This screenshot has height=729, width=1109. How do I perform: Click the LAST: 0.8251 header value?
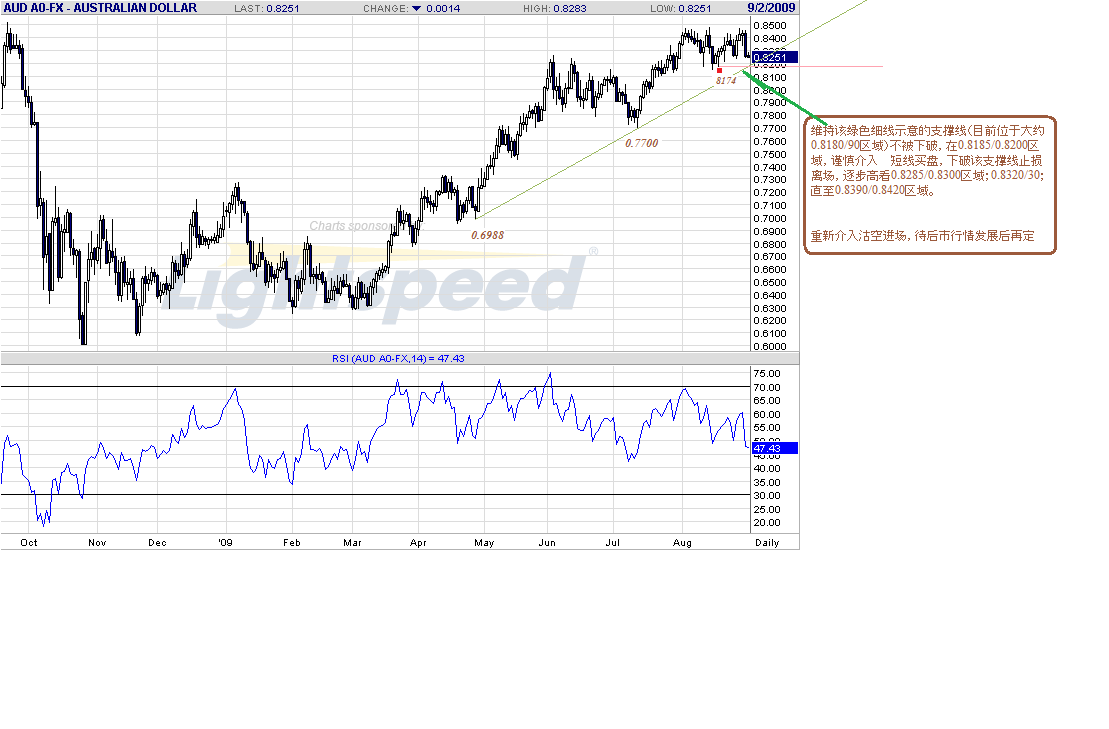click(x=267, y=8)
